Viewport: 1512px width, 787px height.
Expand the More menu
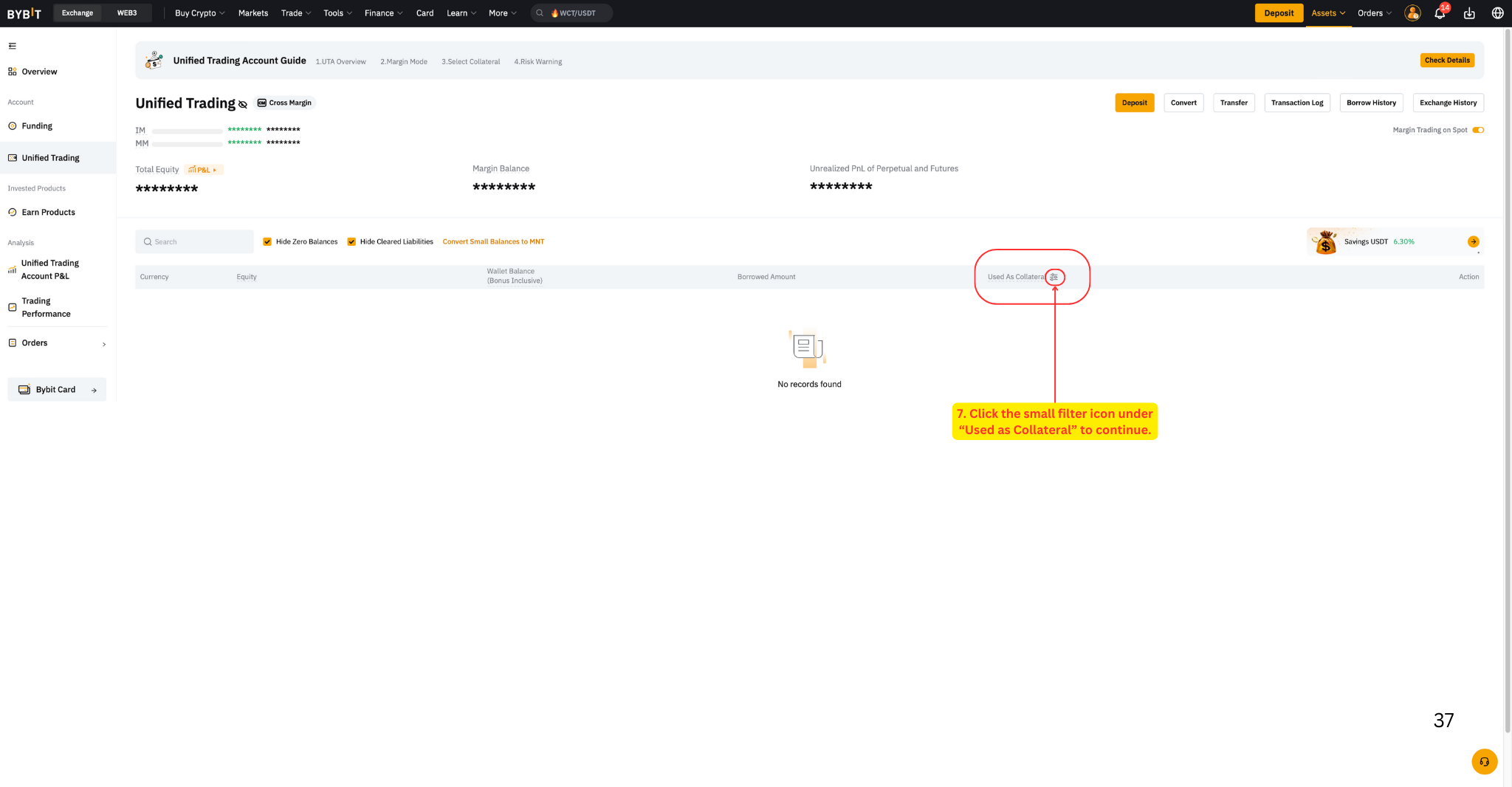tap(502, 13)
